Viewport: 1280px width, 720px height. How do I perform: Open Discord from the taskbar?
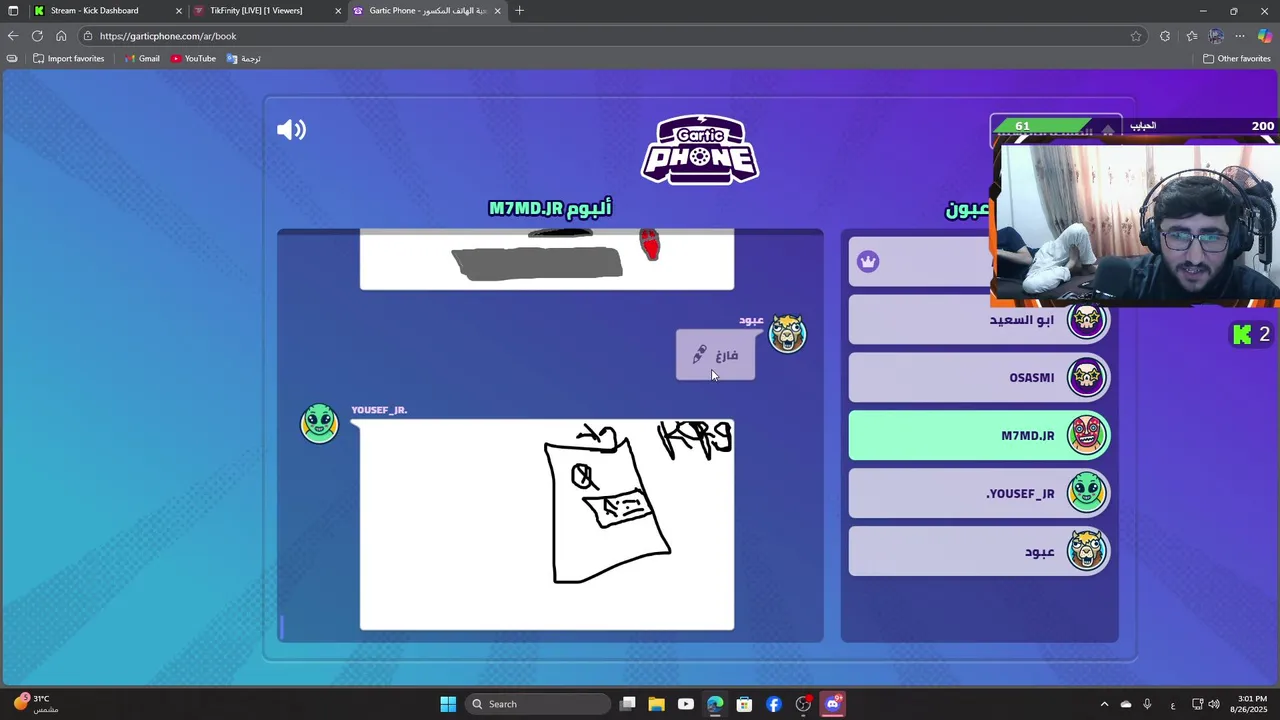(x=832, y=704)
